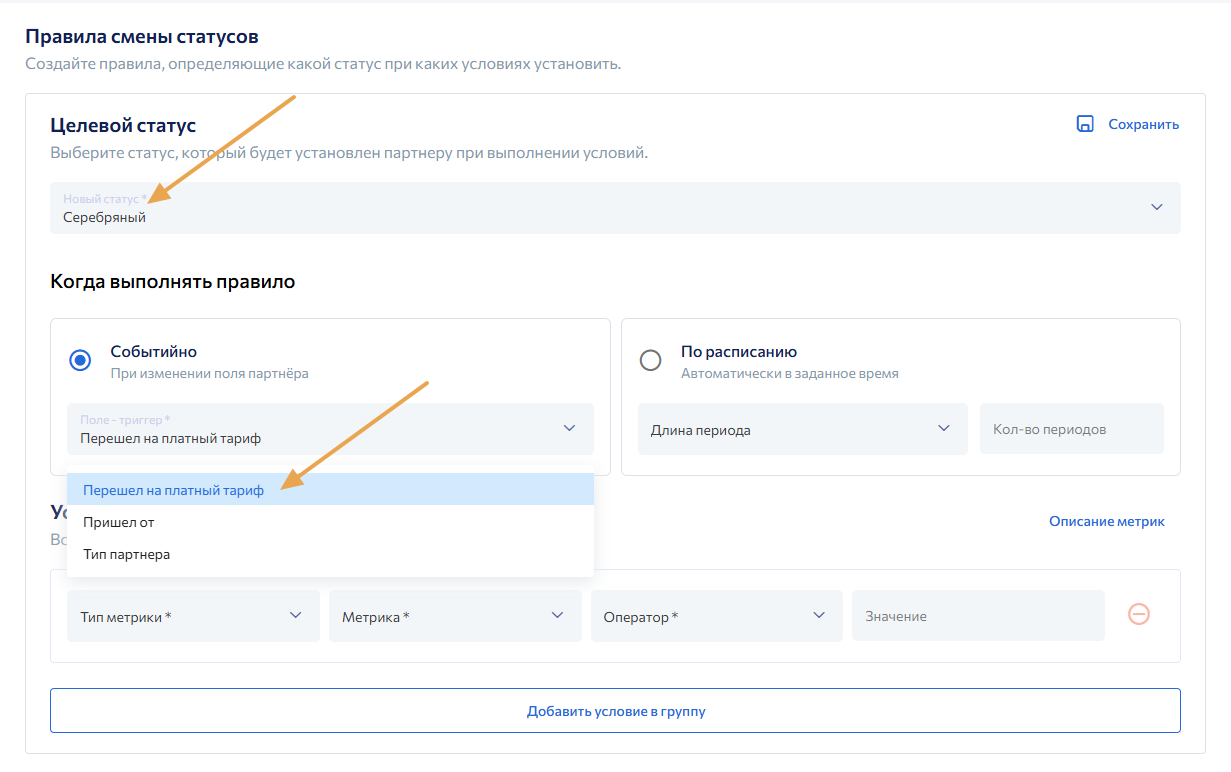Open the Оператор dropdown

pos(716,616)
